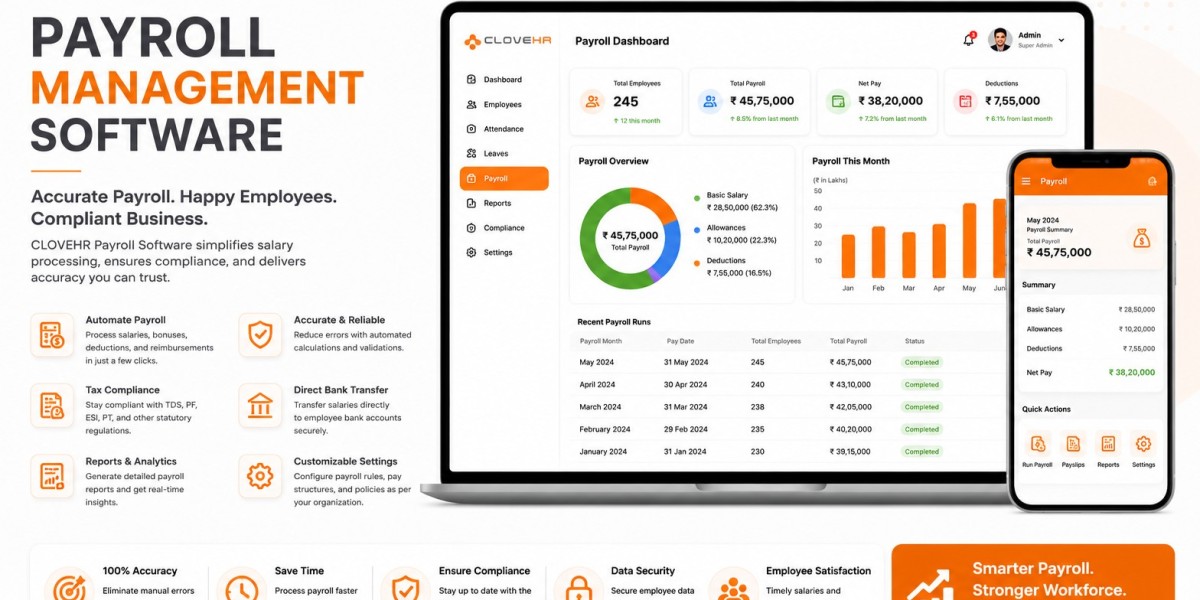Click the Accurate & Reliable shield icon

point(260,335)
